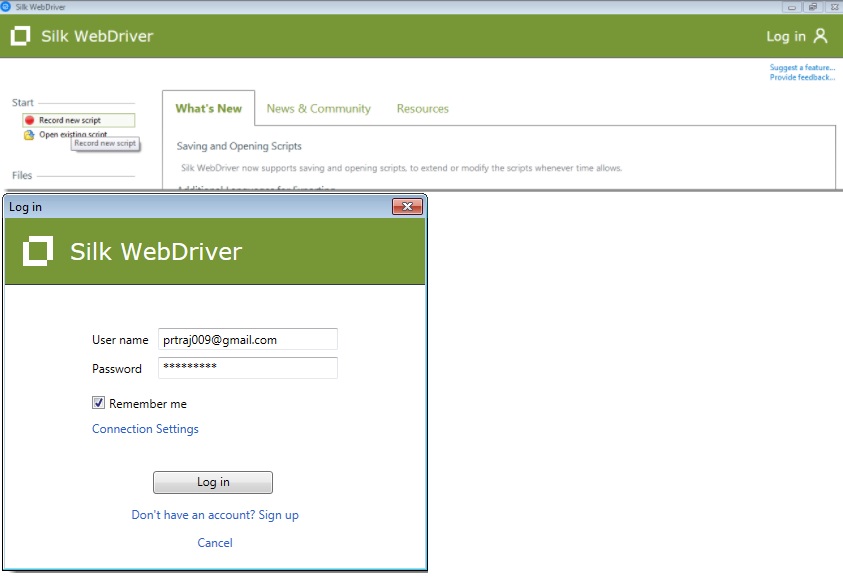The width and height of the screenshot is (843, 577).
Task: Select Open existing script
Action: tap(73, 134)
